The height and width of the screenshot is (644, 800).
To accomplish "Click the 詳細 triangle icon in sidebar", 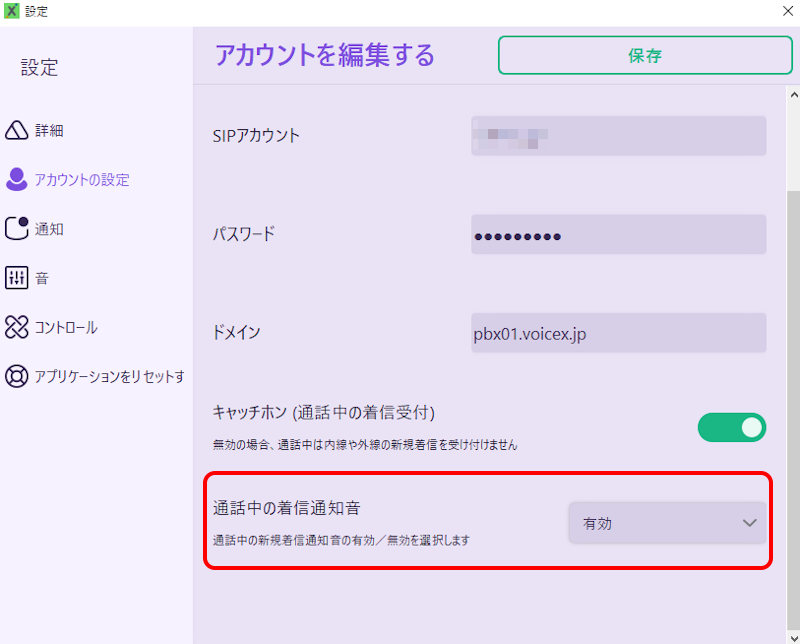I will [17, 131].
